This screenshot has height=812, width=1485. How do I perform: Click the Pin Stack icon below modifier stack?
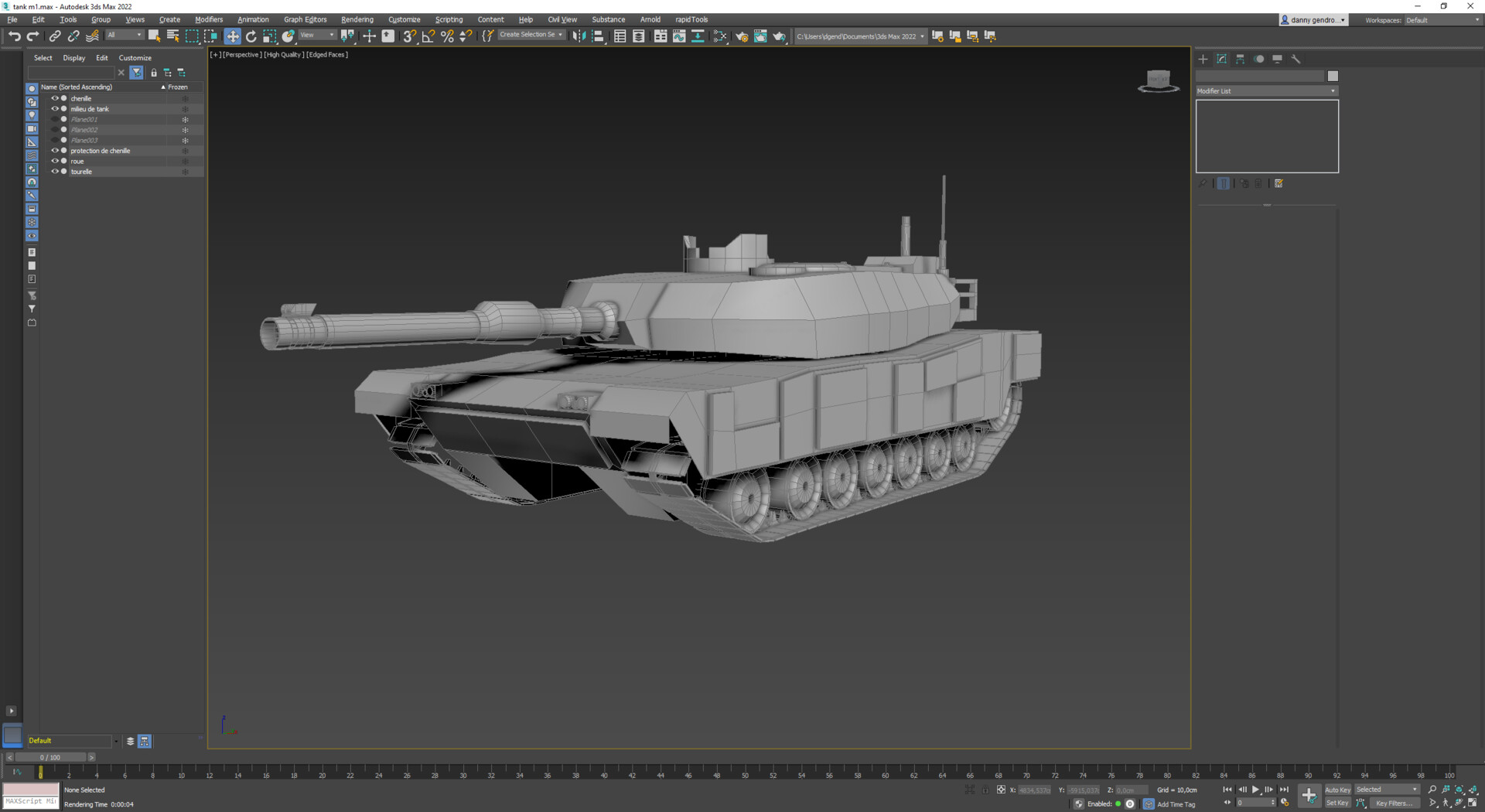pos(1203,183)
